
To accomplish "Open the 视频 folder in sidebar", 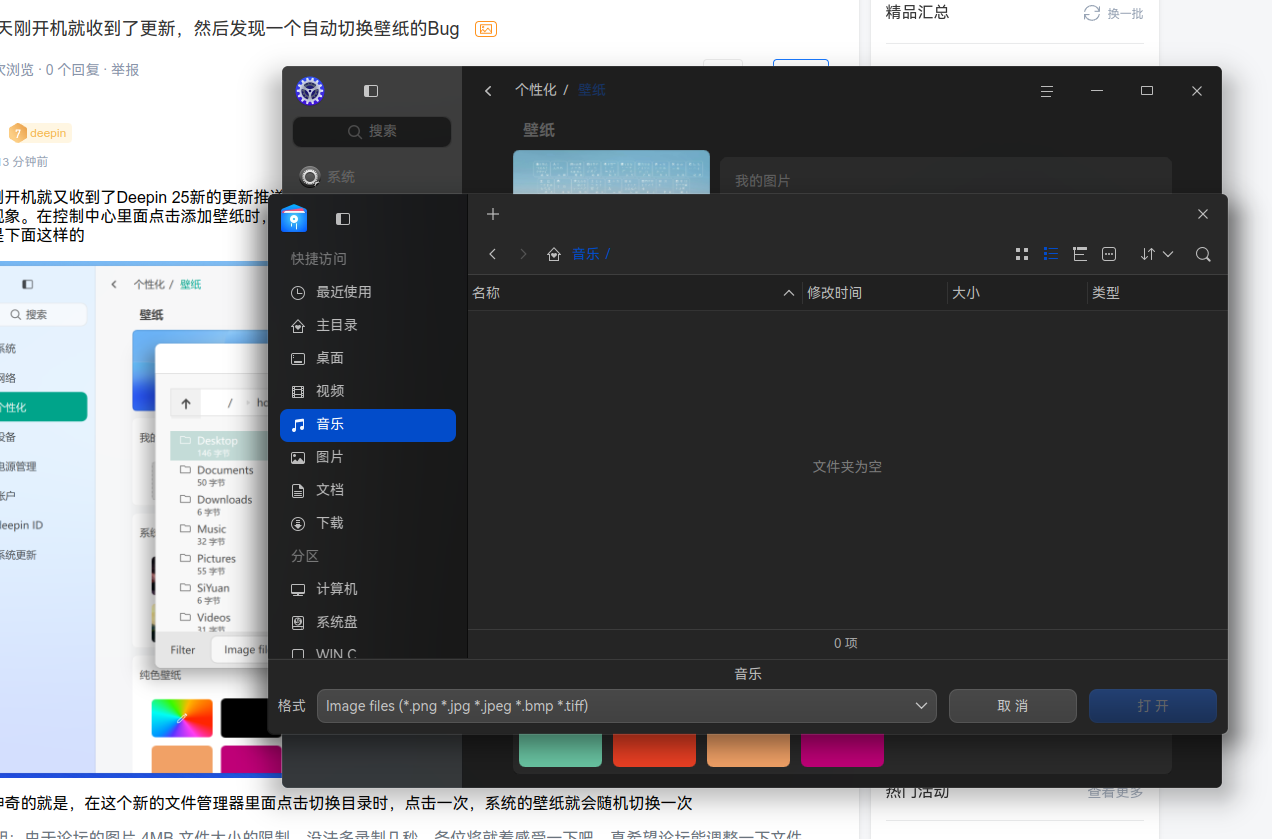I will coord(368,391).
